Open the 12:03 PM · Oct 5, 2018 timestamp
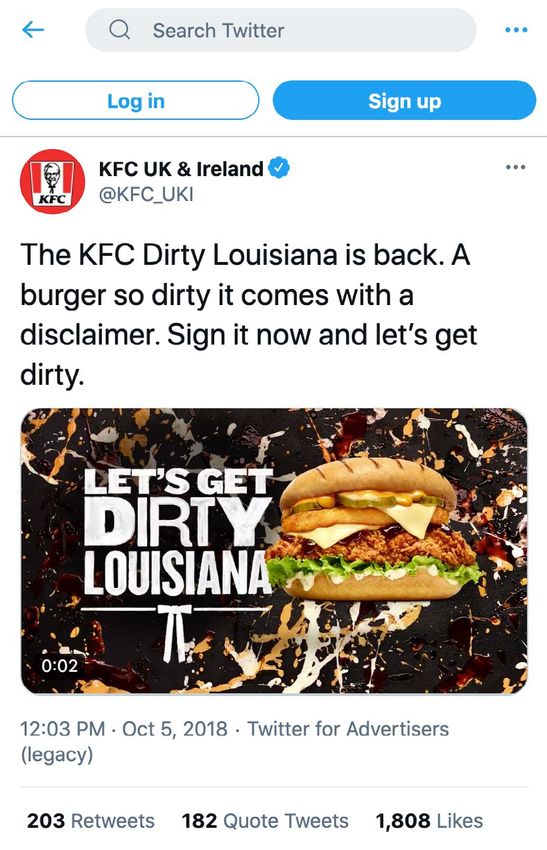The width and height of the screenshot is (547, 850). pos(124,729)
